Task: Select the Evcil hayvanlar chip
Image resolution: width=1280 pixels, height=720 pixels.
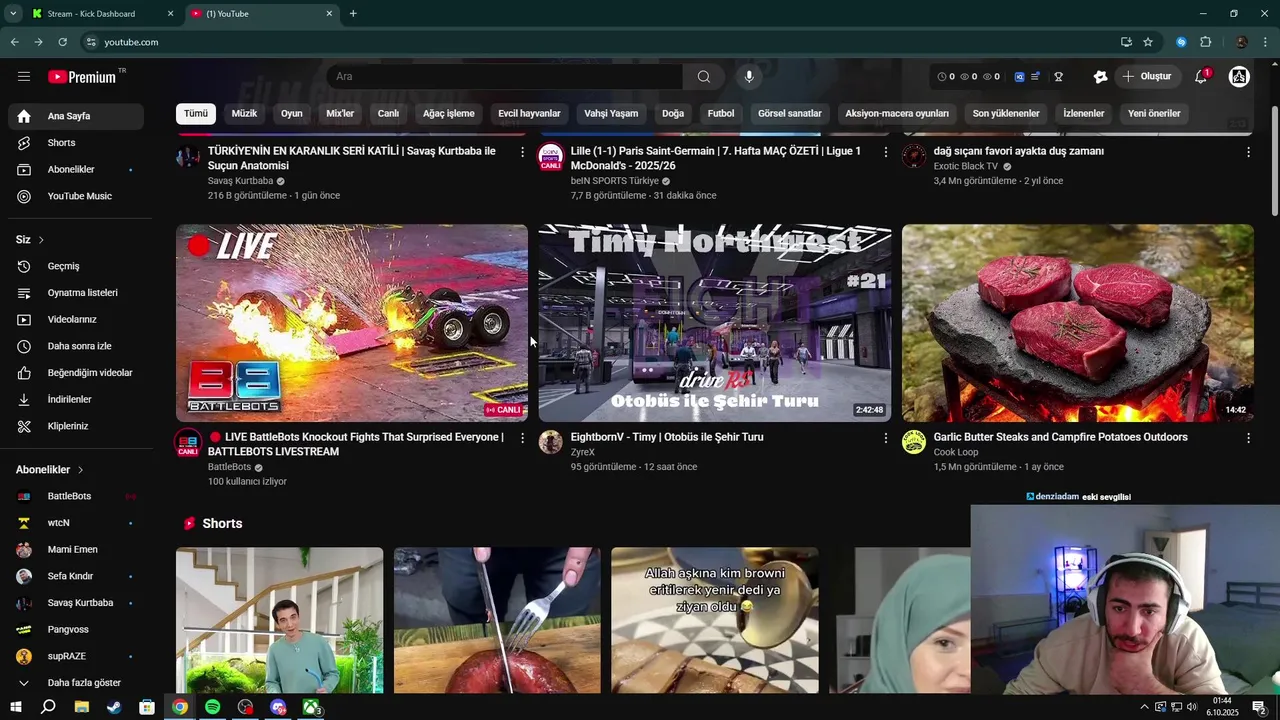Action: (x=529, y=113)
